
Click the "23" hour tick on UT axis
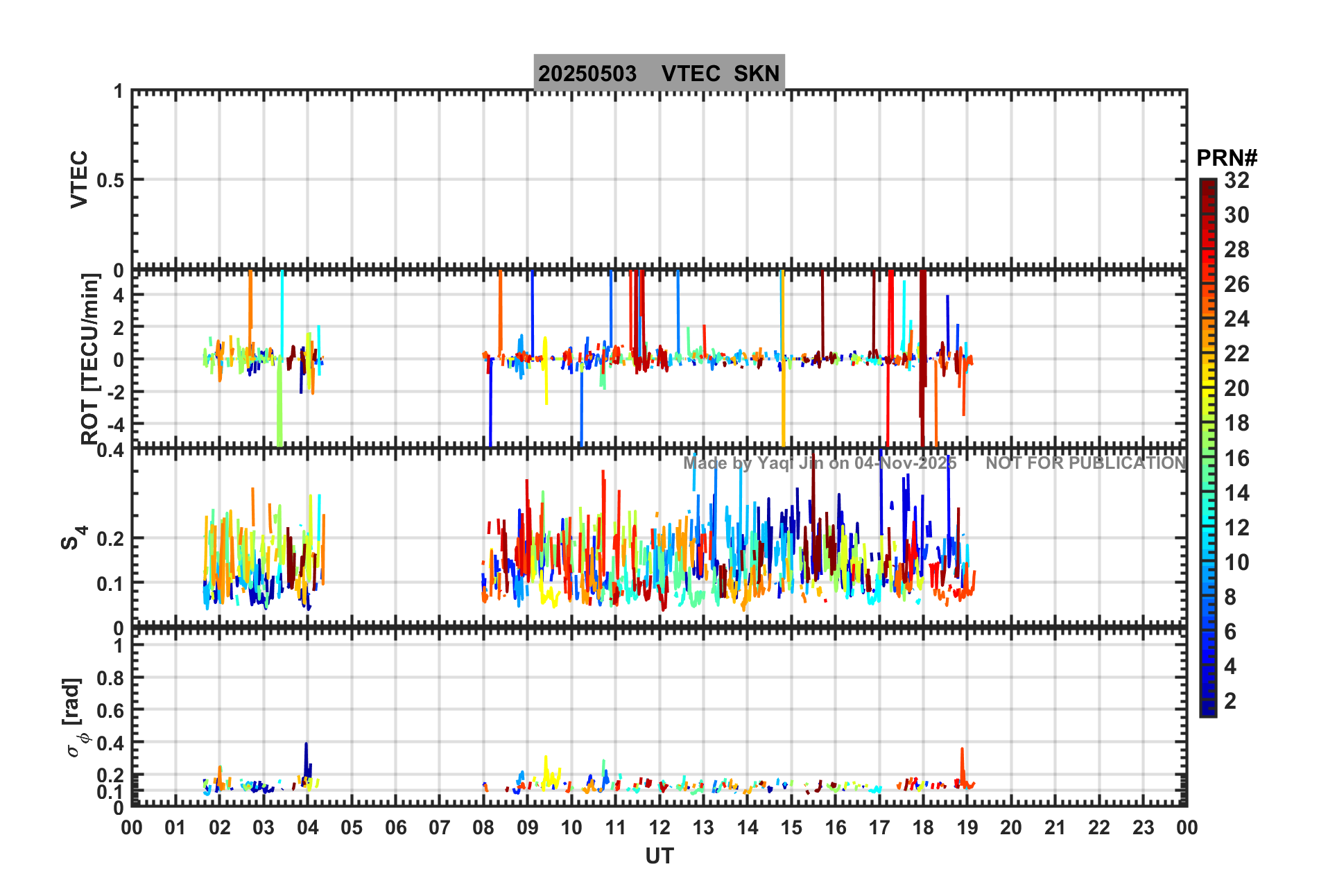tap(1143, 827)
